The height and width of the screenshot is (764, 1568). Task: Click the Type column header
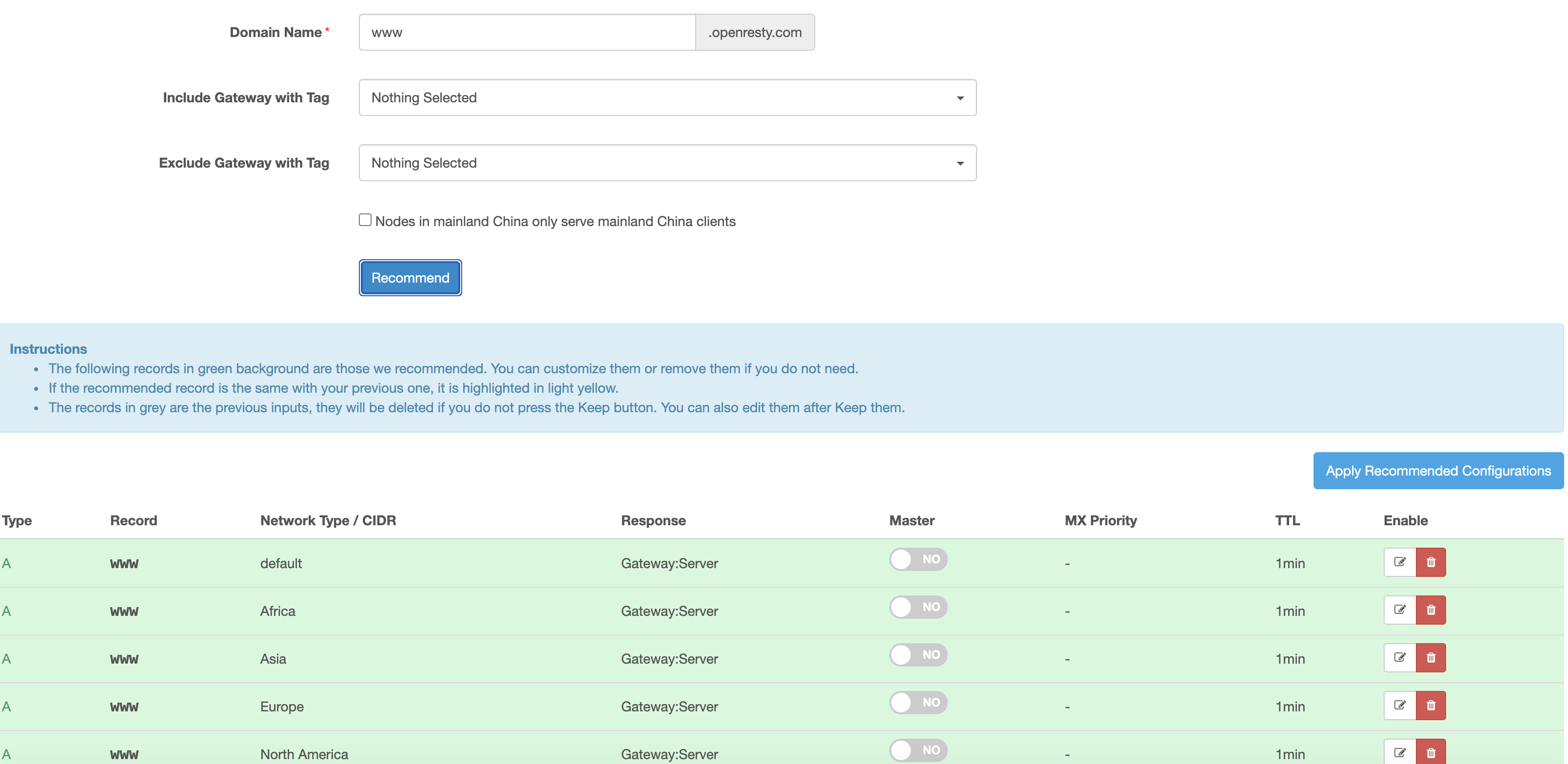click(17, 521)
